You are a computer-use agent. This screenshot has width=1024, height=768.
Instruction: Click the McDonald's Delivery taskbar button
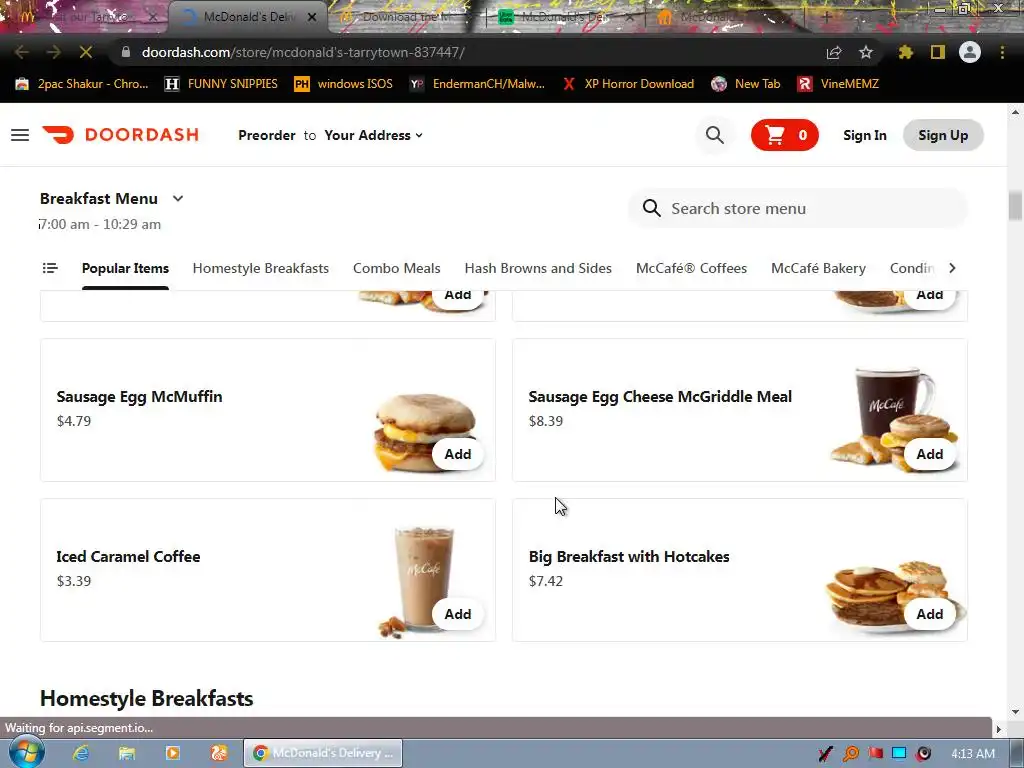[x=323, y=753]
